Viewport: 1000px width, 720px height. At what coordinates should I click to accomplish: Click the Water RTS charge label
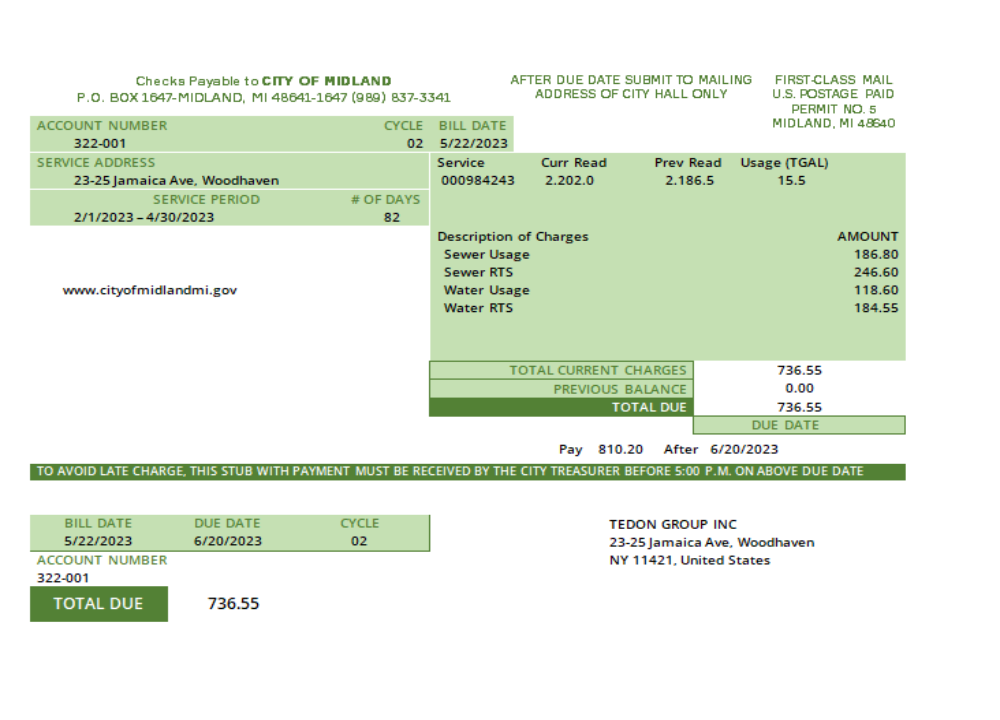click(478, 308)
